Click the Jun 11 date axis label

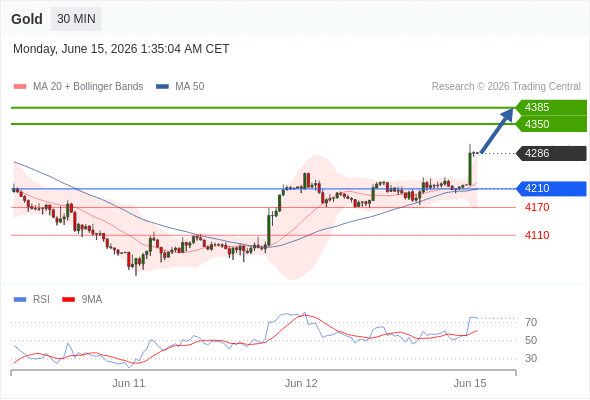(x=129, y=383)
